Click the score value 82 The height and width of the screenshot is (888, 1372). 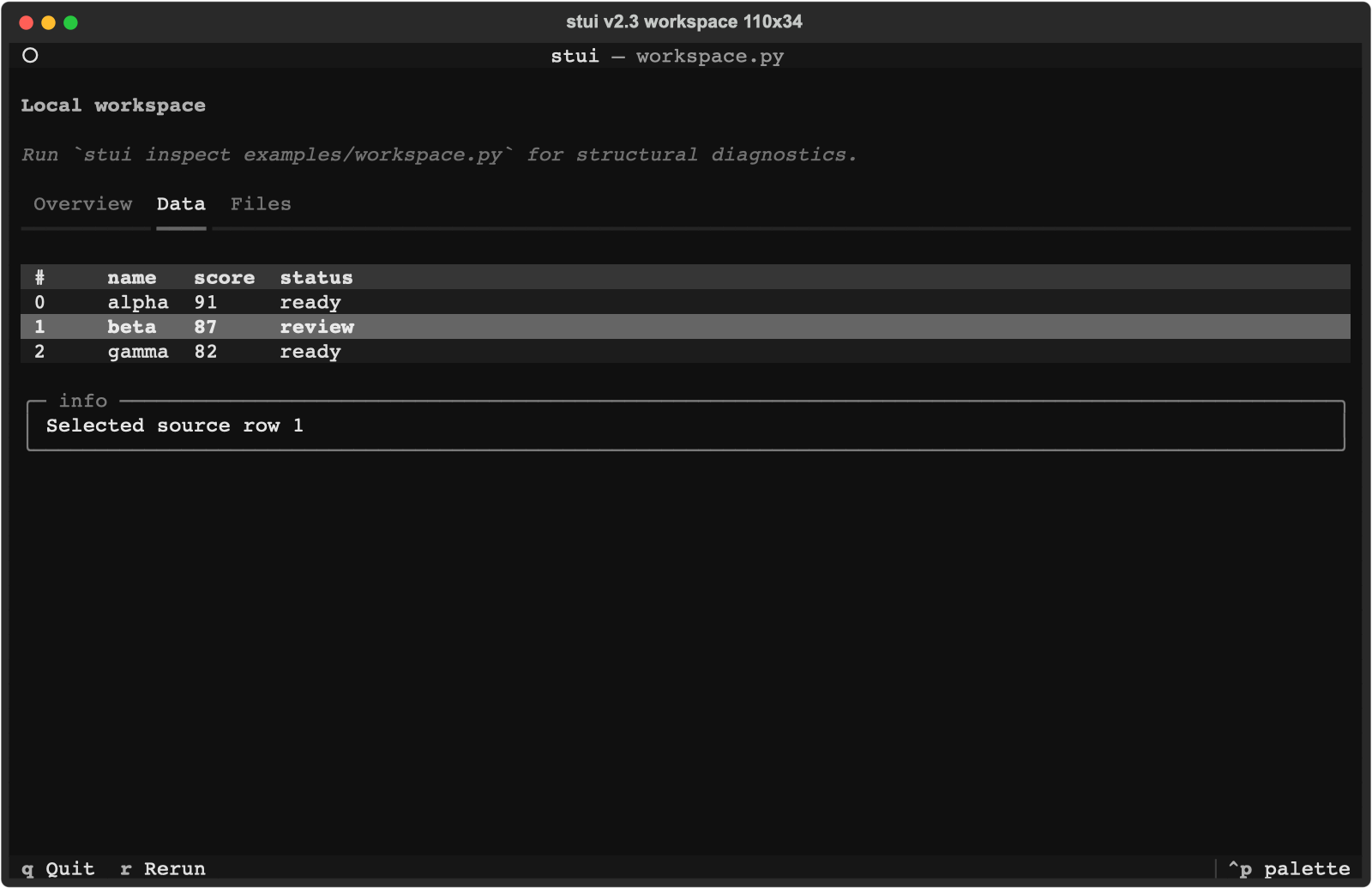[206, 352]
